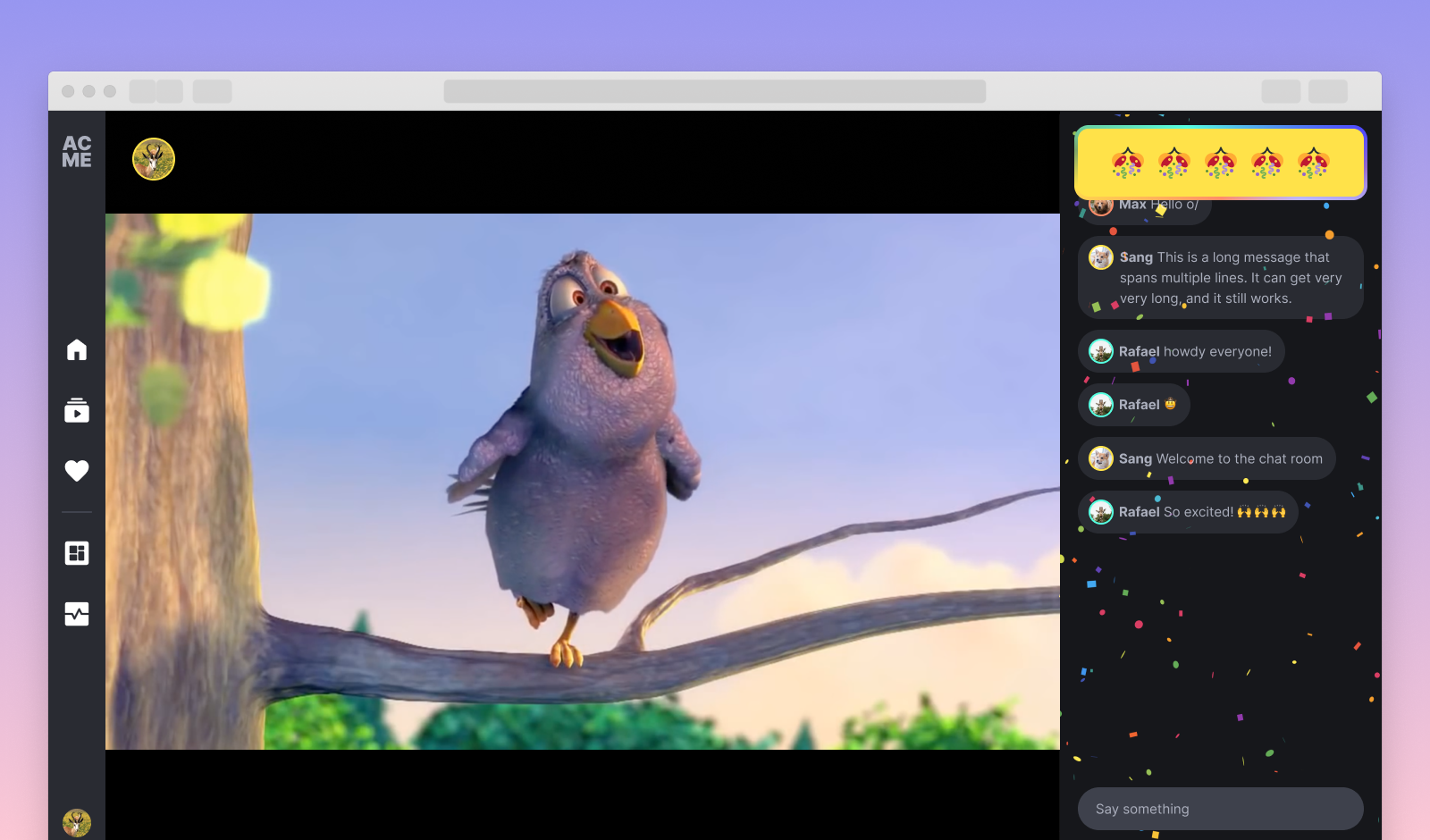Click the last party emoji in banner
This screenshot has width=1430, height=840.
[1313, 163]
